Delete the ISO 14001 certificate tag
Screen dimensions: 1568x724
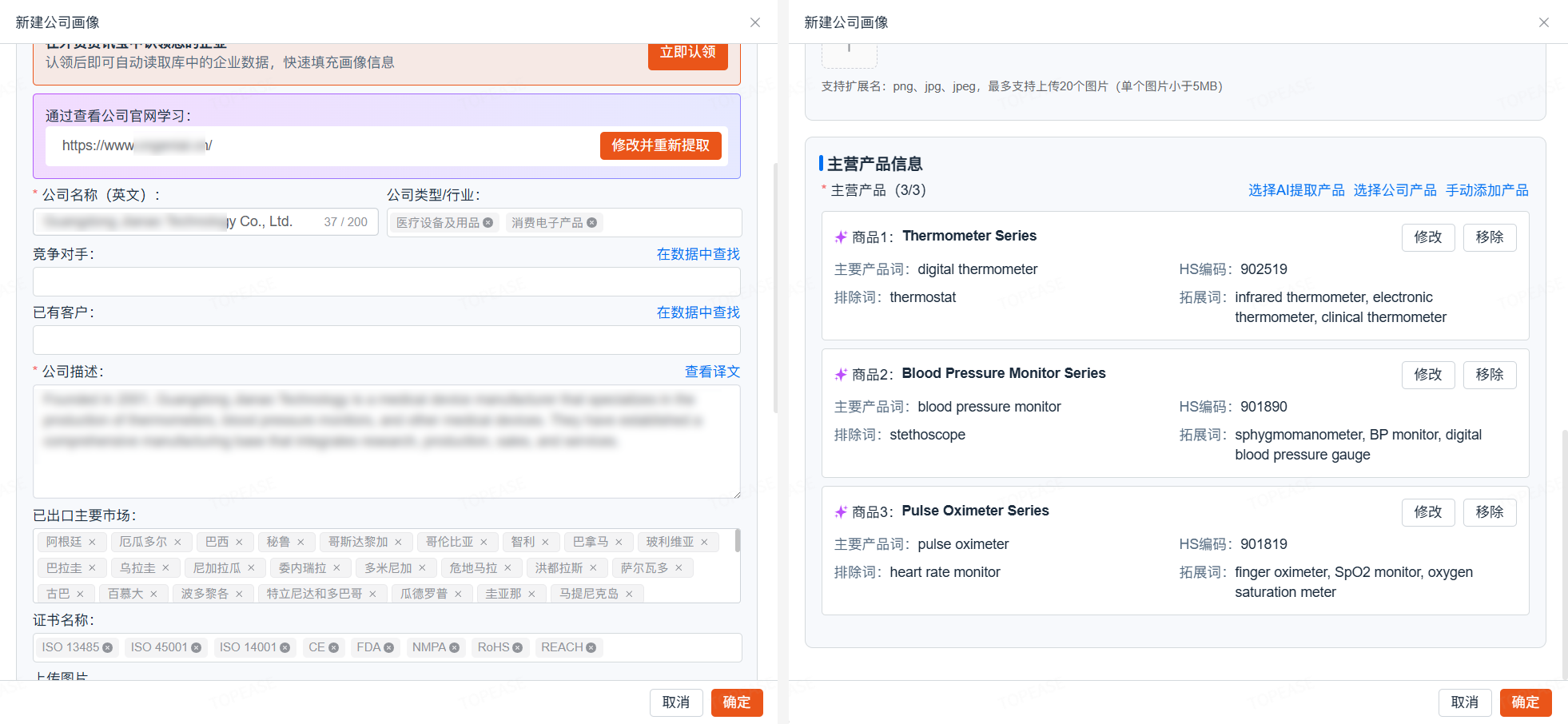(x=285, y=647)
